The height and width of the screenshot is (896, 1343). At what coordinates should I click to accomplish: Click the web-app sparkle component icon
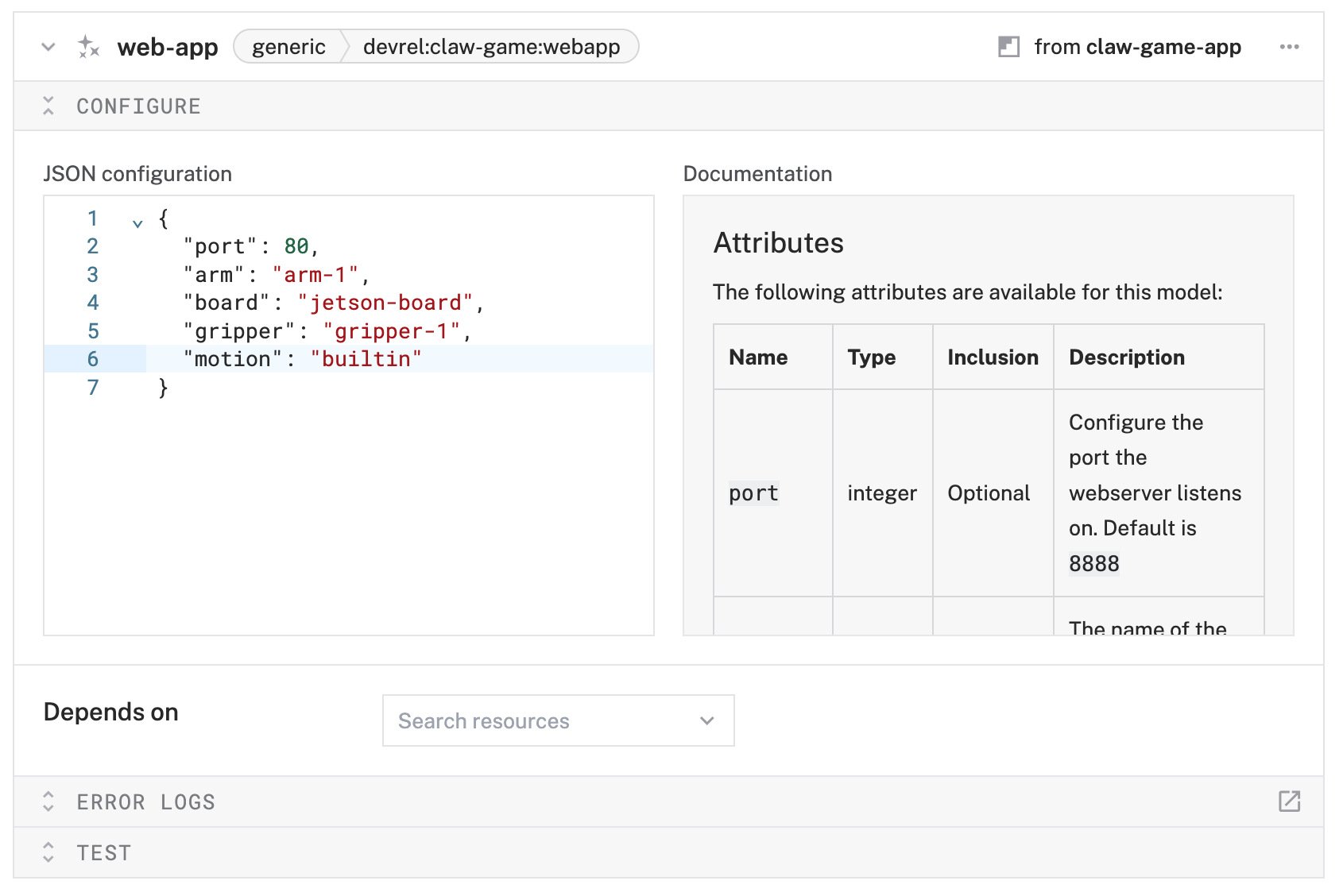(x=88, y=47)
